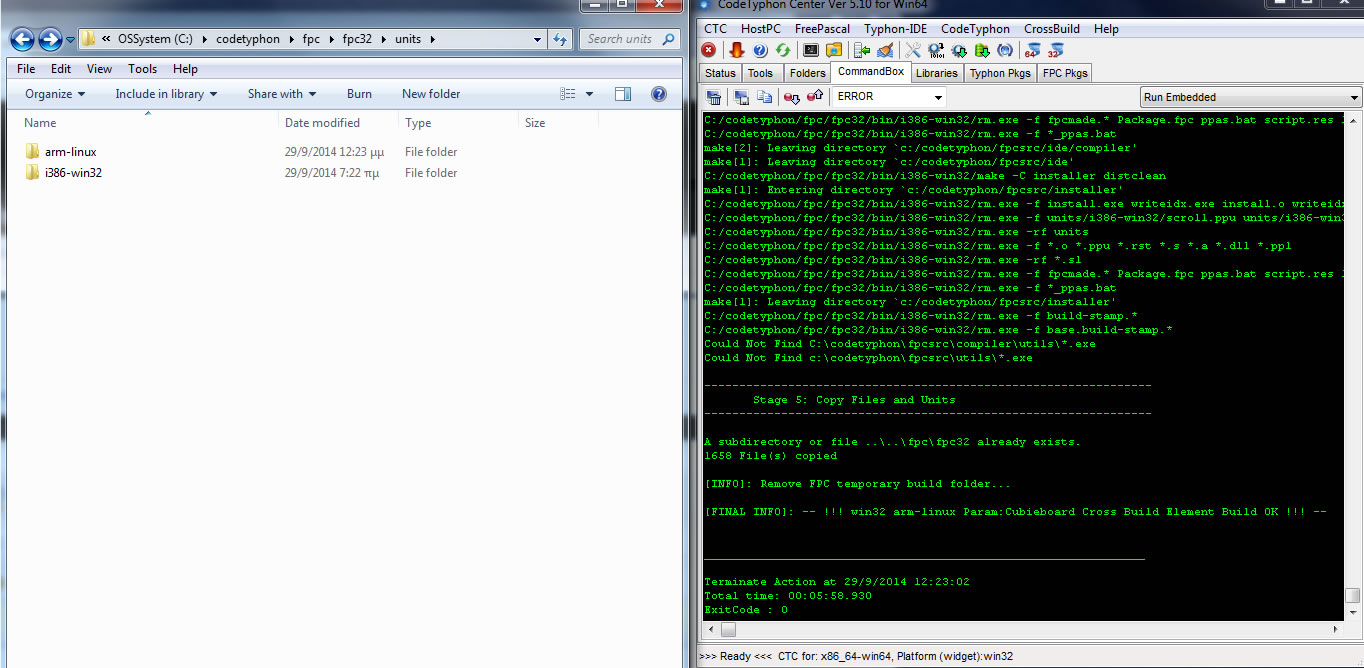Click the Burn button in Explorer
Image resolution: width=1364 pixels, height=668 pixels.
(359, 94)
